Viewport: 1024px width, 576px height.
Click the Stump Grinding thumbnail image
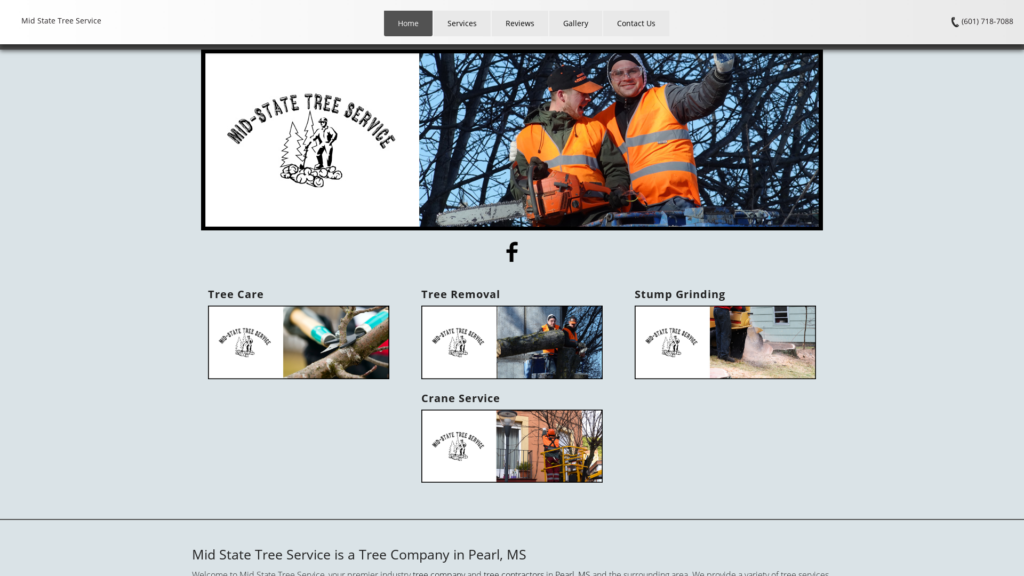(725, 342)
